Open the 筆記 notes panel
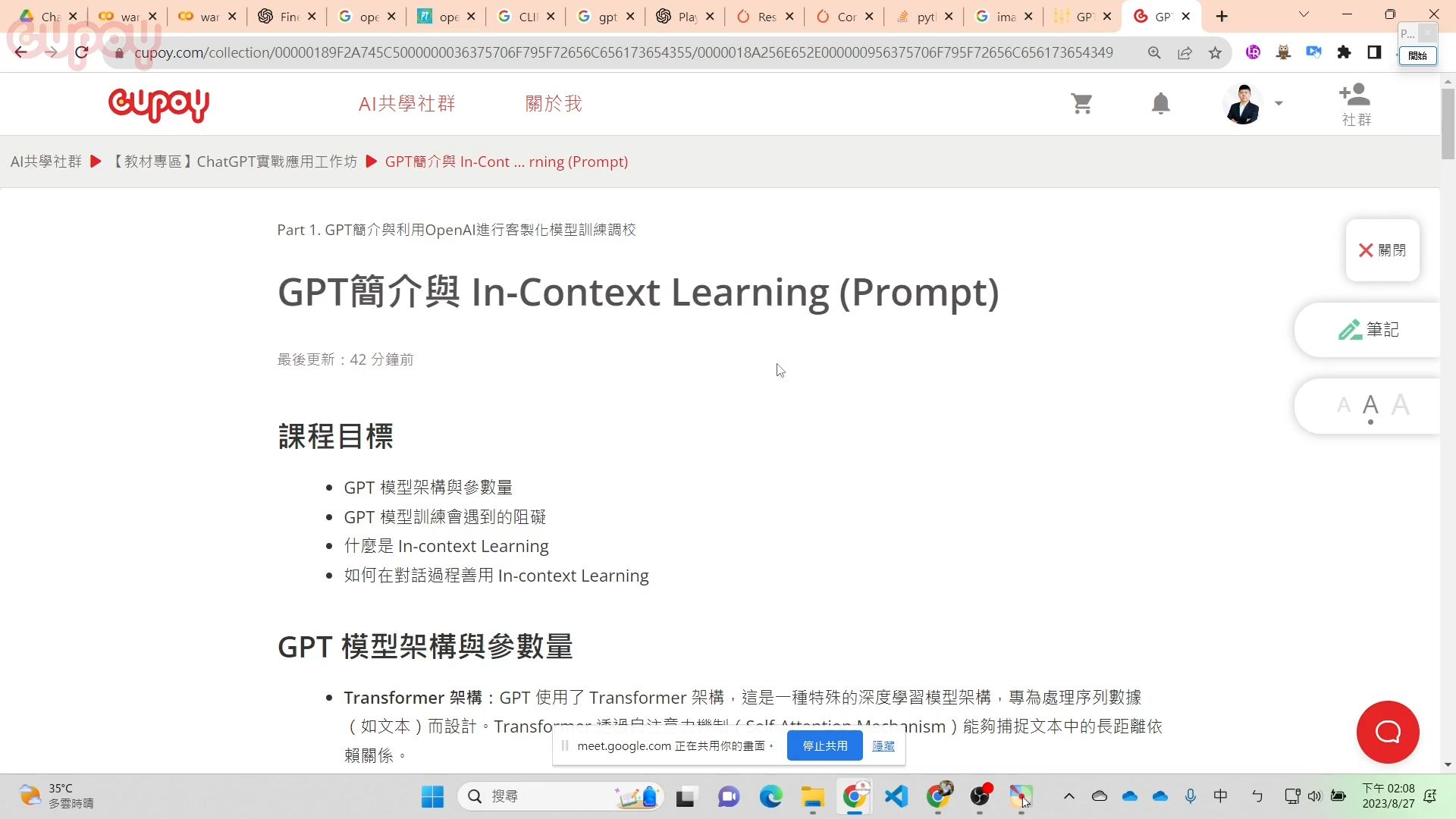 [x=1369, y=329]
